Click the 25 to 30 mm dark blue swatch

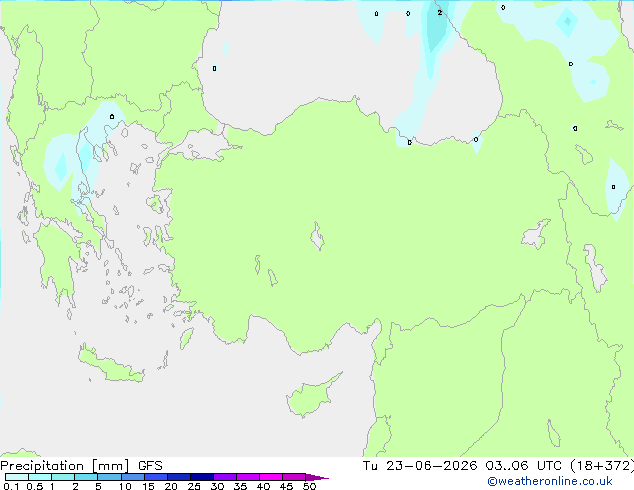[x=201, y=477]
